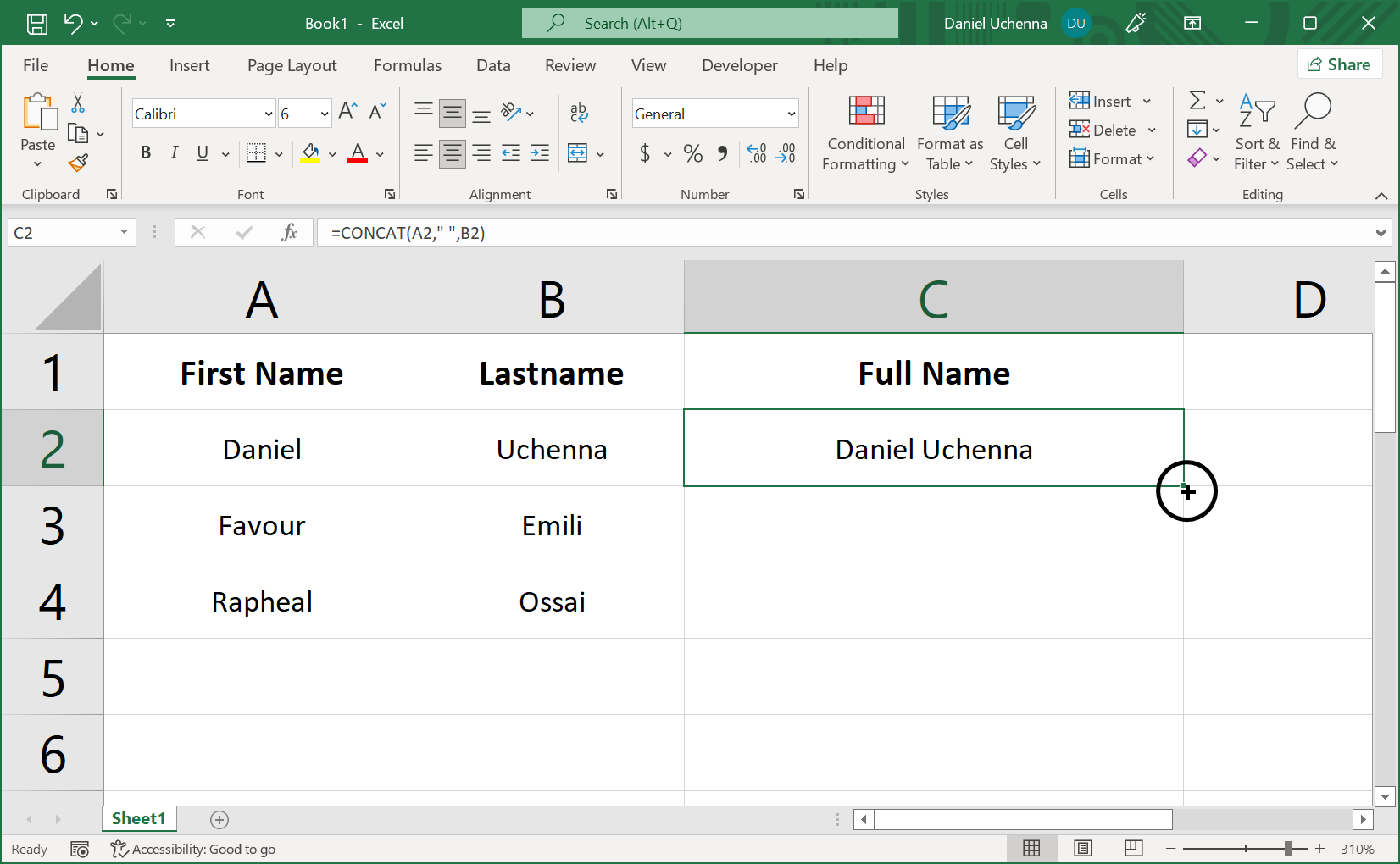This screenshot has width=1400, height=864.
Task: Select the Merge and Center icon
Action: tap(579, 153)
